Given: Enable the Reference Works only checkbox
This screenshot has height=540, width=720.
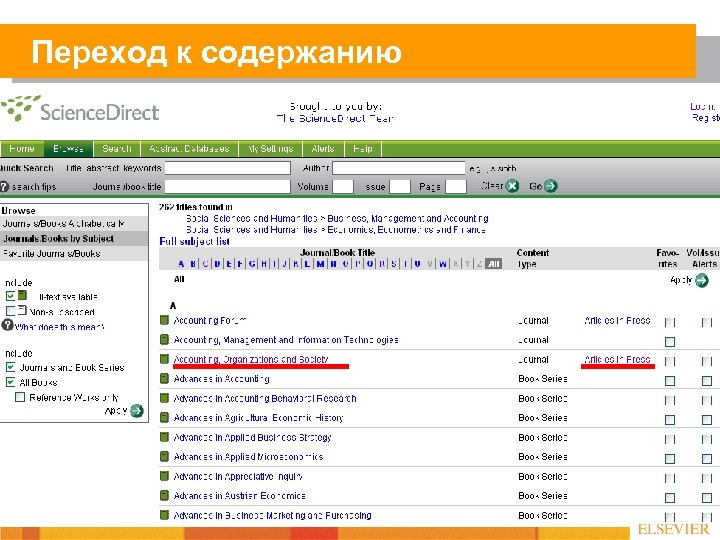Looking at the screenshot, I should [x=20, y=397].
